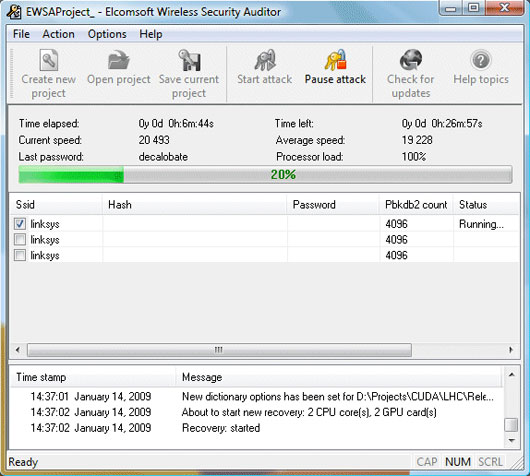Open Help topics question mark icon

[481, 61]
